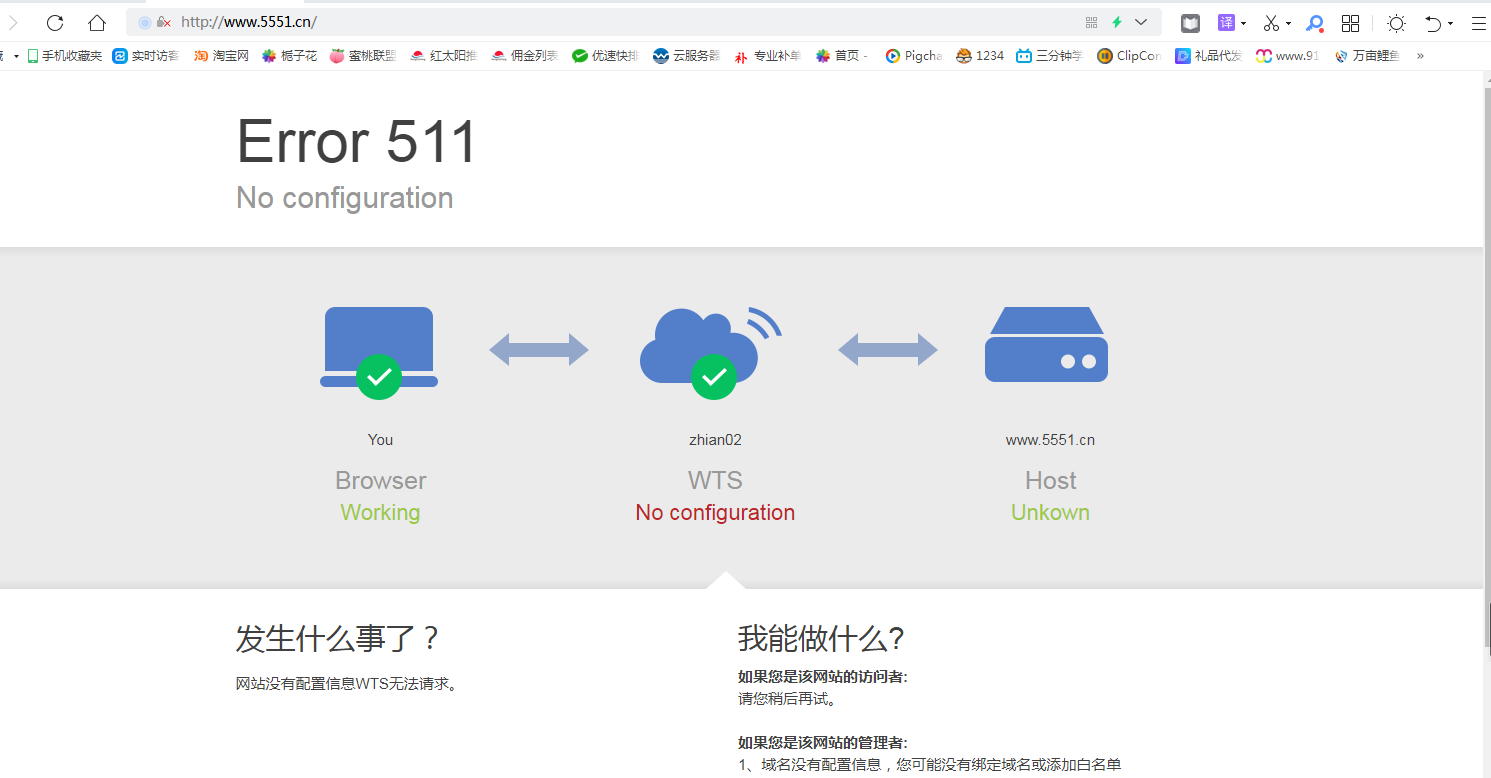Click the apps grid icon in toolbar
The image size is (1491, 778).
pos(1351,22)
